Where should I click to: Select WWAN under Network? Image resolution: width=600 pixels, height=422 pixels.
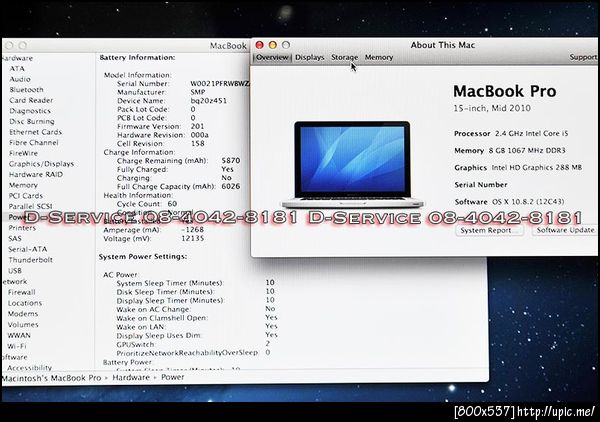point(19,336)
